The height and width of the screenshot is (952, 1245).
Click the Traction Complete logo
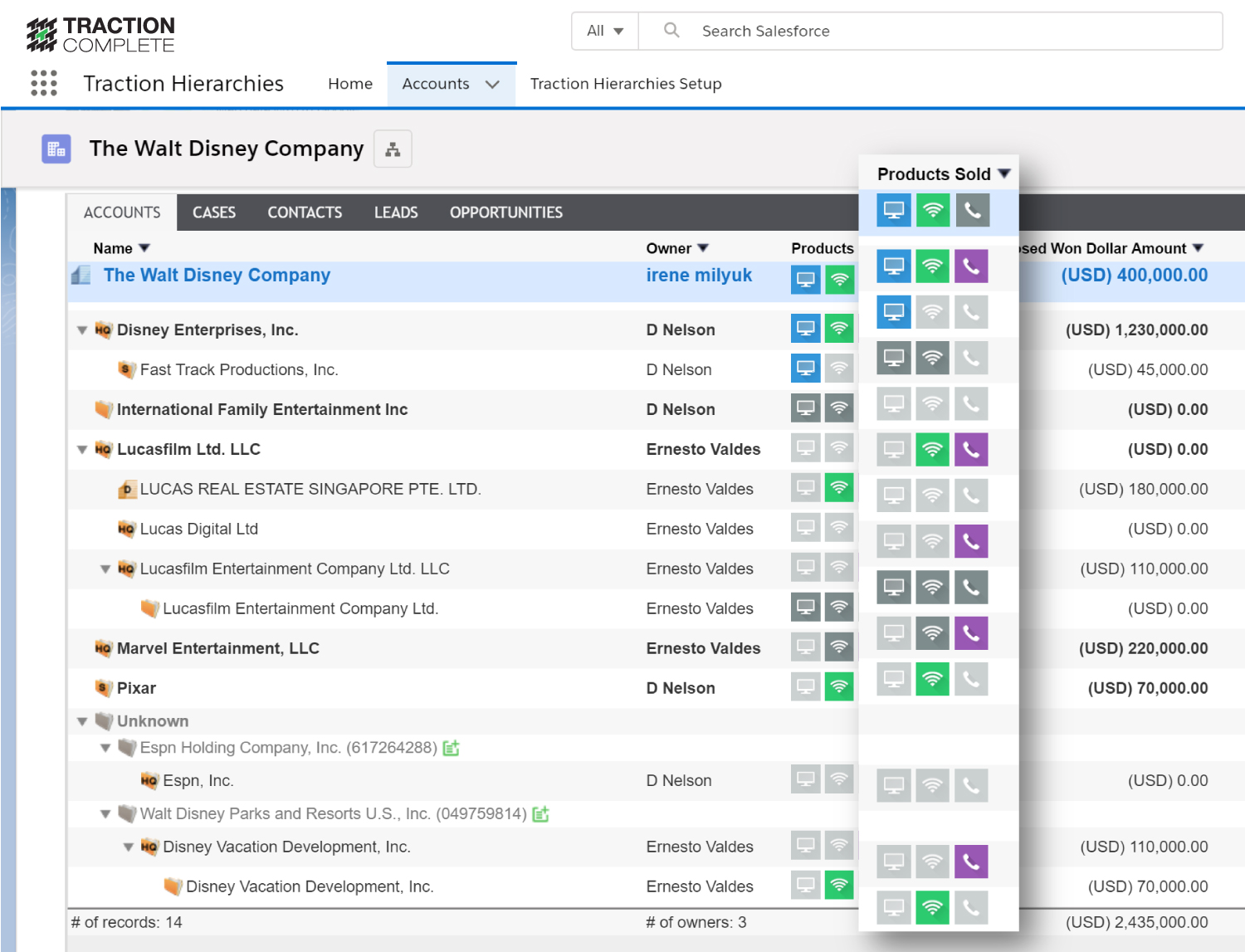101,35
